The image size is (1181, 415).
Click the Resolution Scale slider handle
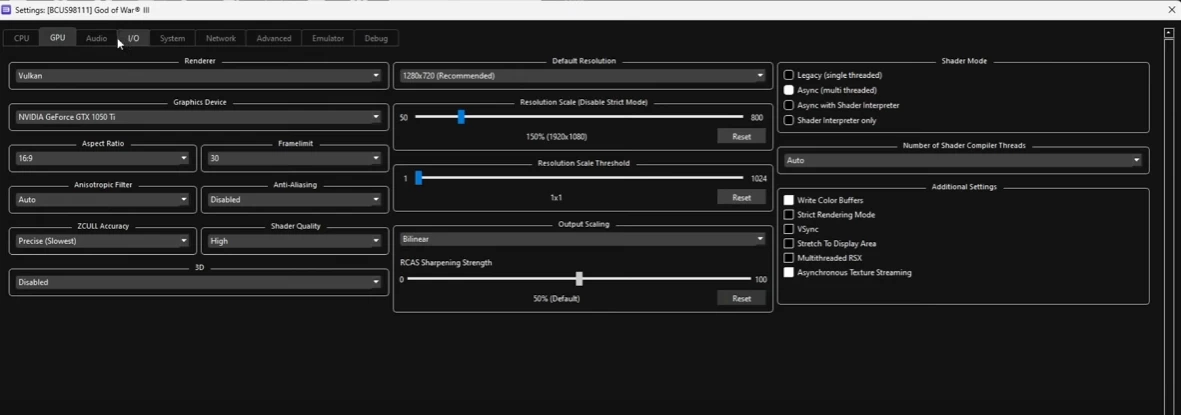[x=461, y=117]
